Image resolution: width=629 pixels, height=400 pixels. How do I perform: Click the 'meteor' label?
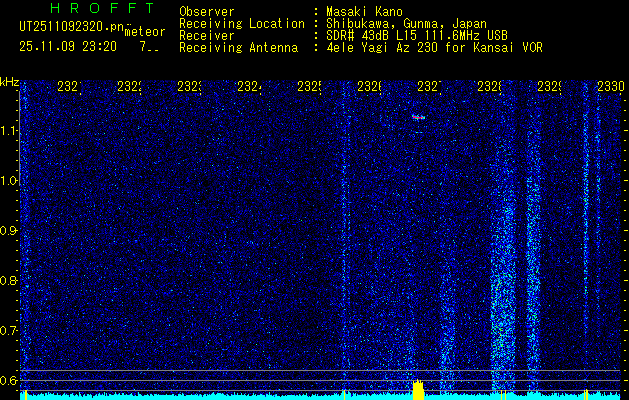(x=145, y=32)
